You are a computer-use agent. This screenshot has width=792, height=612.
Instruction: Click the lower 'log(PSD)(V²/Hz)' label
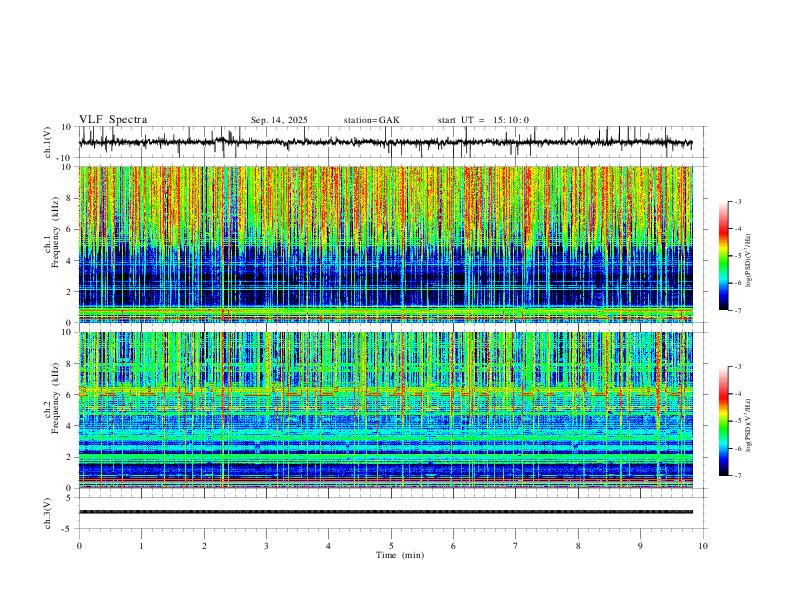pos(748,426)
